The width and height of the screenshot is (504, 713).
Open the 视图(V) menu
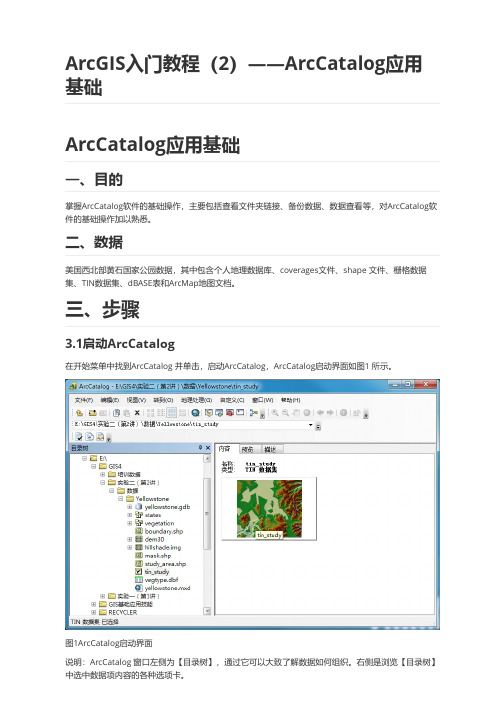tap(136, 400)
